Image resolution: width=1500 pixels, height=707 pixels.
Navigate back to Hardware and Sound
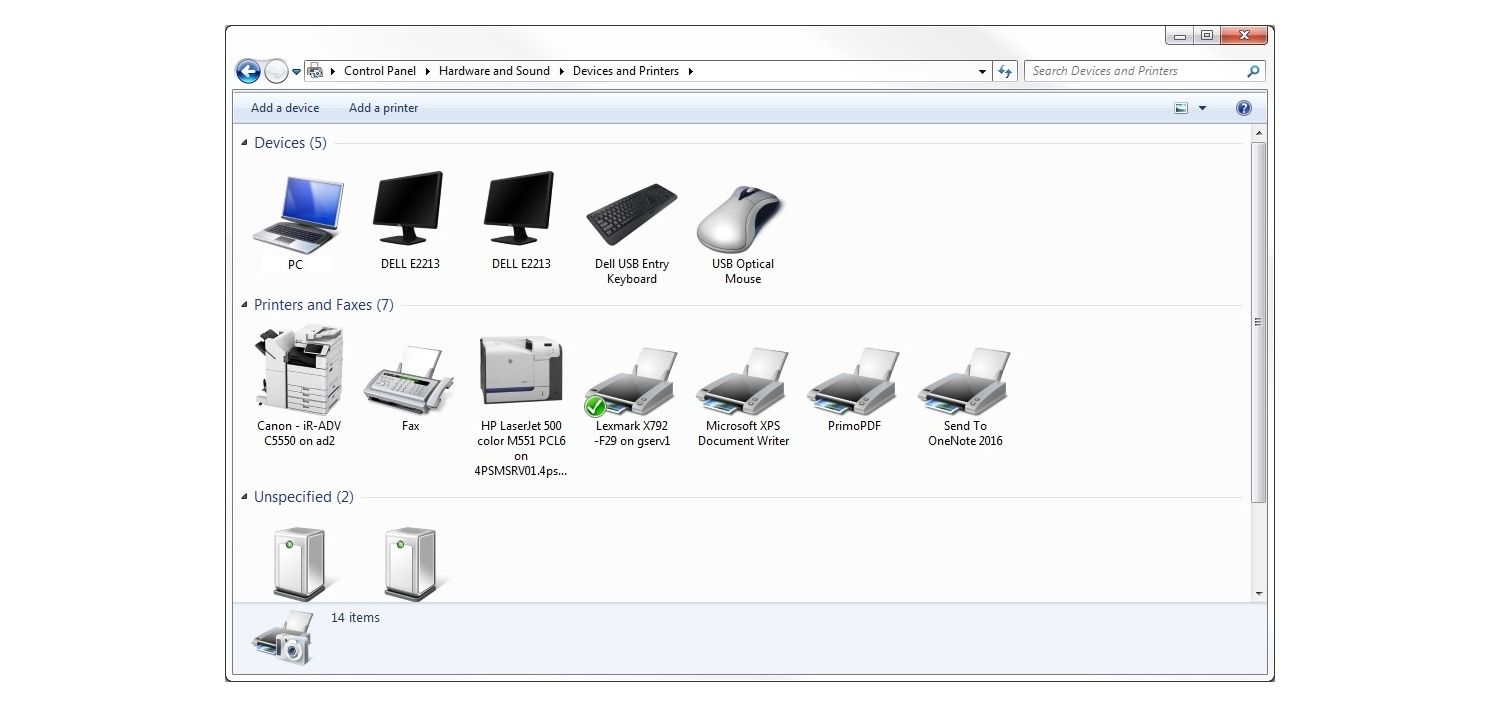(x=494, y=70)
